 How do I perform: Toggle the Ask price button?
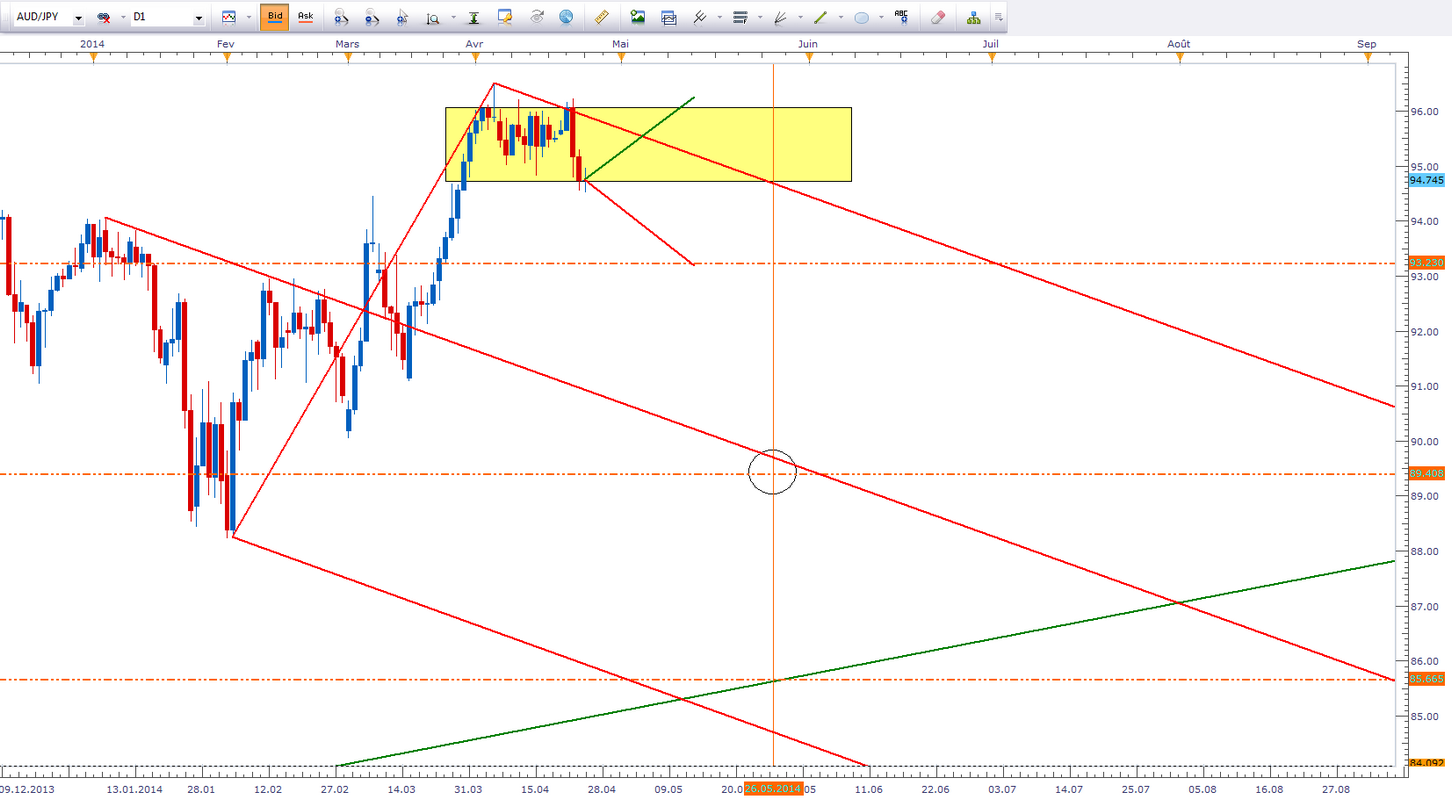pyautogui.click(x=305, y=17)
